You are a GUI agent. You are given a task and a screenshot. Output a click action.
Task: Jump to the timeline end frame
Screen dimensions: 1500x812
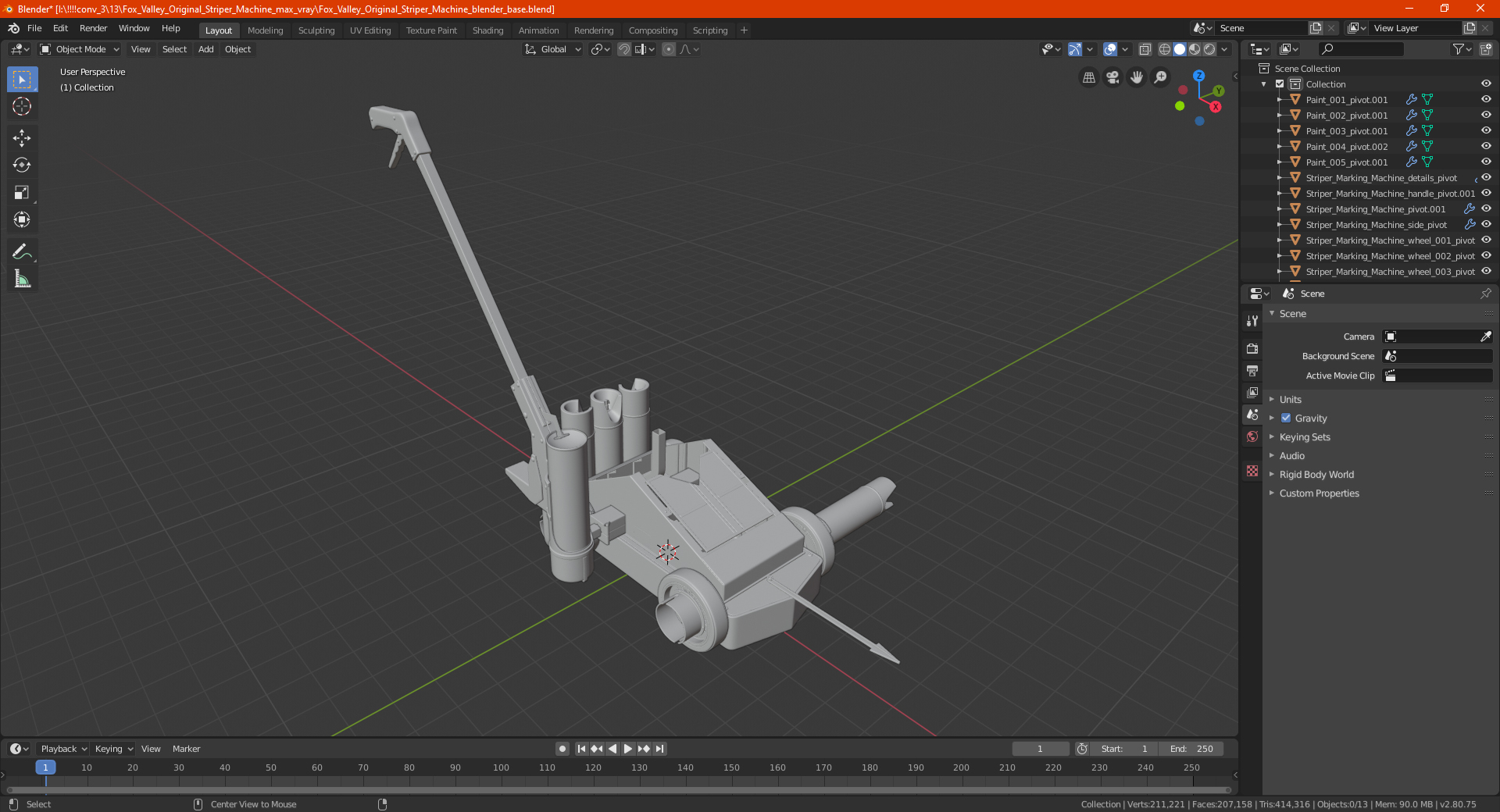click(x=659, y=749)
